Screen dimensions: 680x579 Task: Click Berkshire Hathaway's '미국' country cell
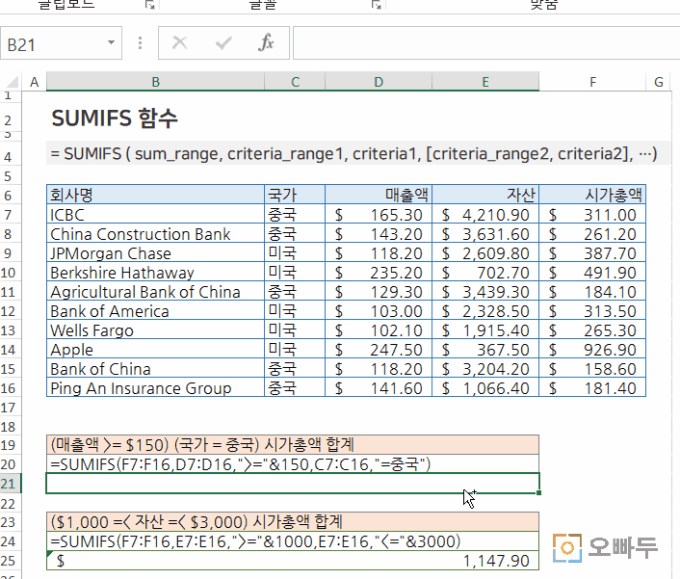tap(295, 273)
